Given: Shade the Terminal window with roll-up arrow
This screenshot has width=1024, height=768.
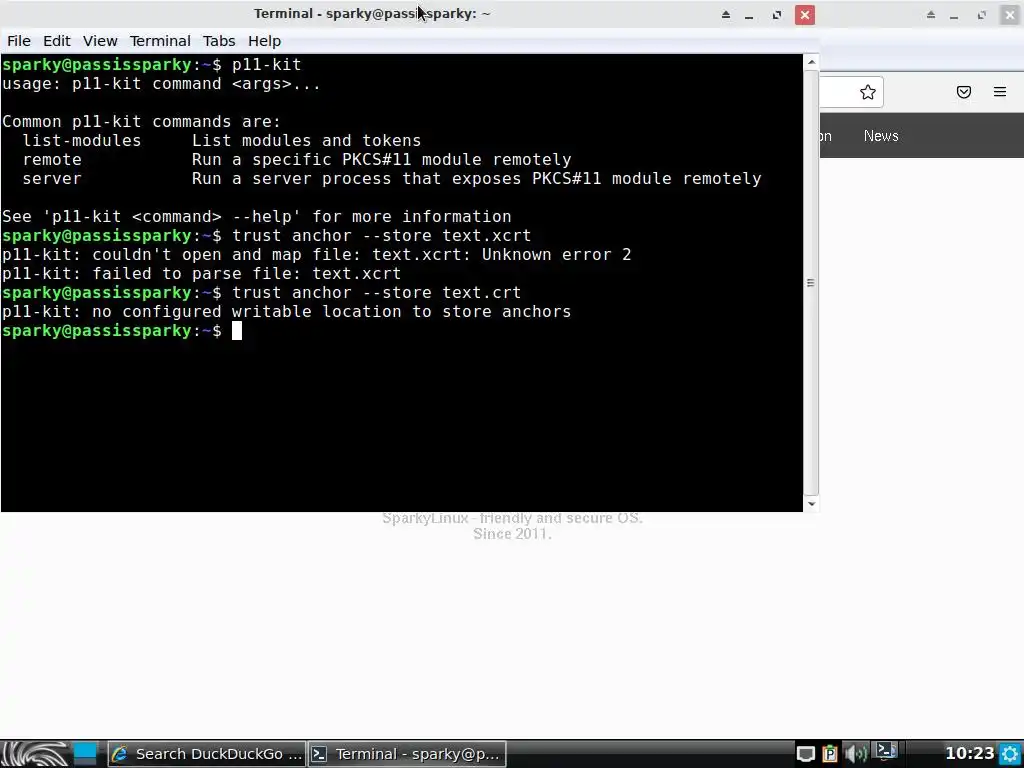Looking at the screenshot, I should pos(726,14).
